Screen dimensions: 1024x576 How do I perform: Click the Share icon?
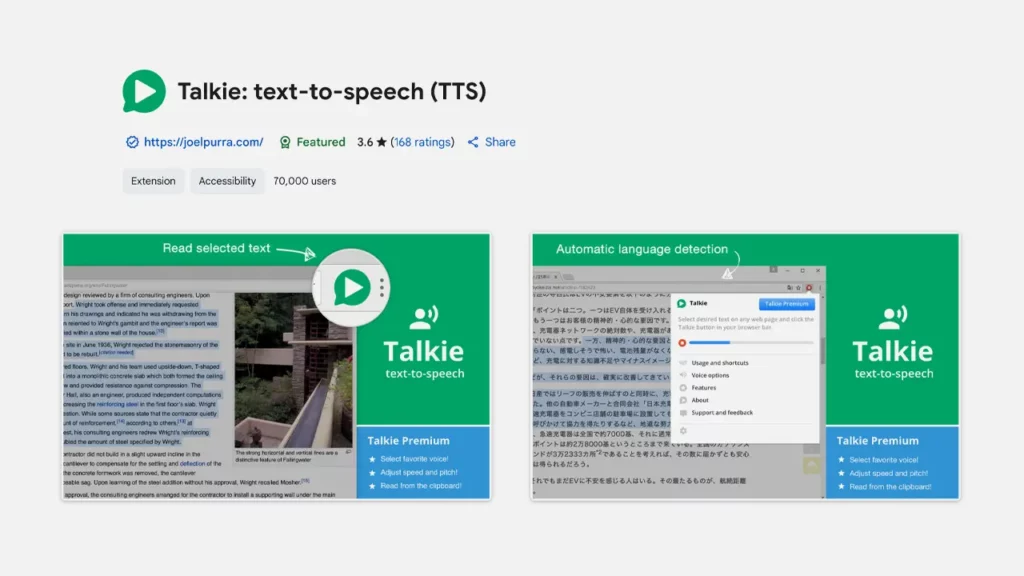(x=473, y=142)
